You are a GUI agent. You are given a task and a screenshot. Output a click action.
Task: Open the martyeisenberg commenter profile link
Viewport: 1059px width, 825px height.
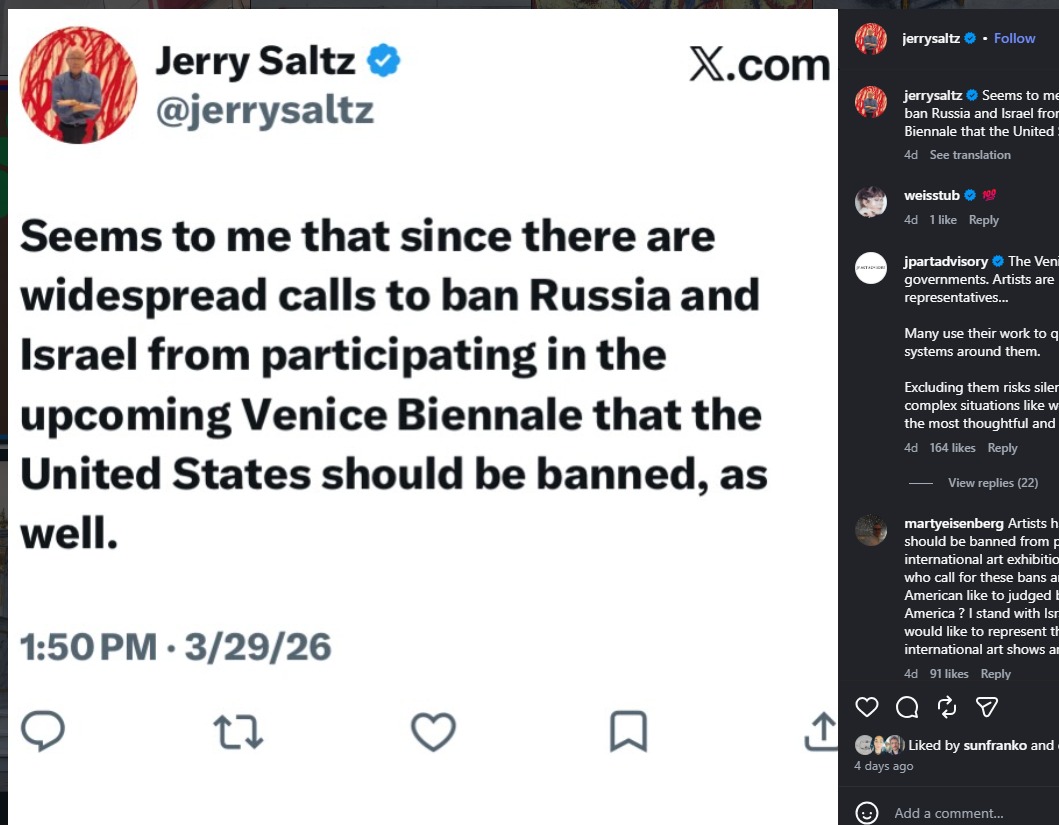pyautogui.click(x=953, y=523)
